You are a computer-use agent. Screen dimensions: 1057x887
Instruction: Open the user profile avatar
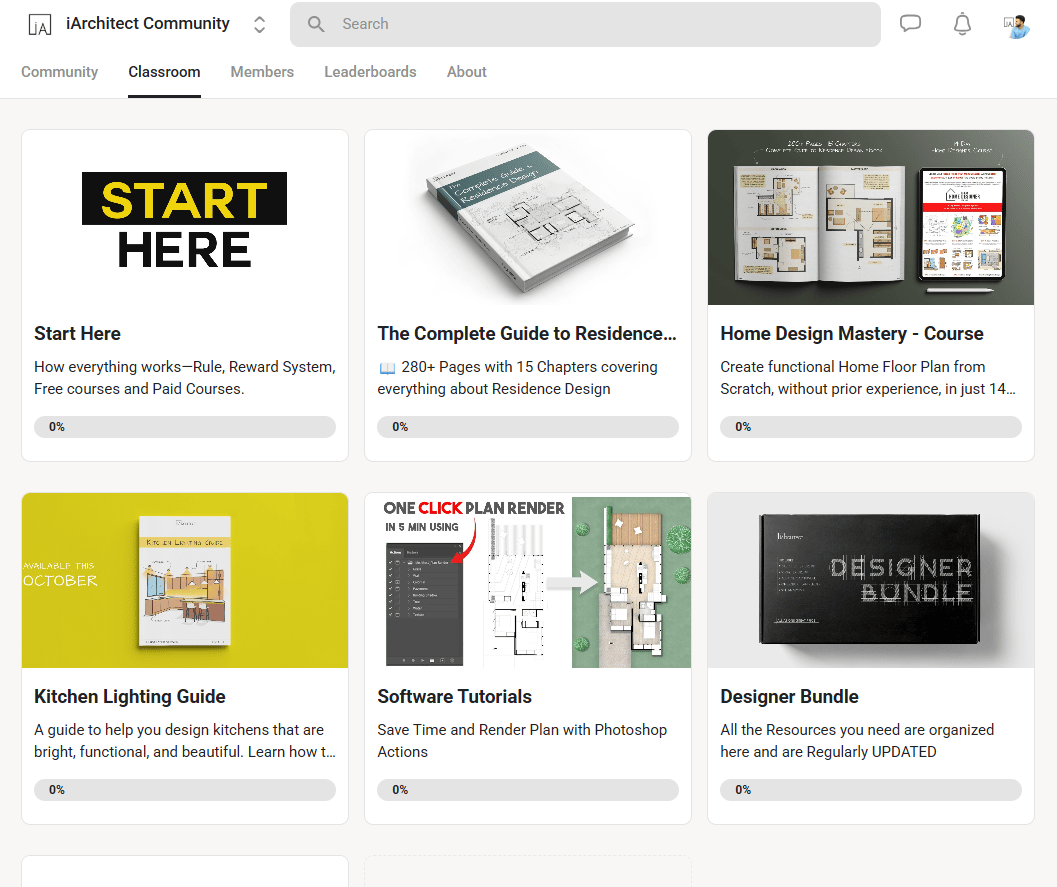tap(1017, 25)
